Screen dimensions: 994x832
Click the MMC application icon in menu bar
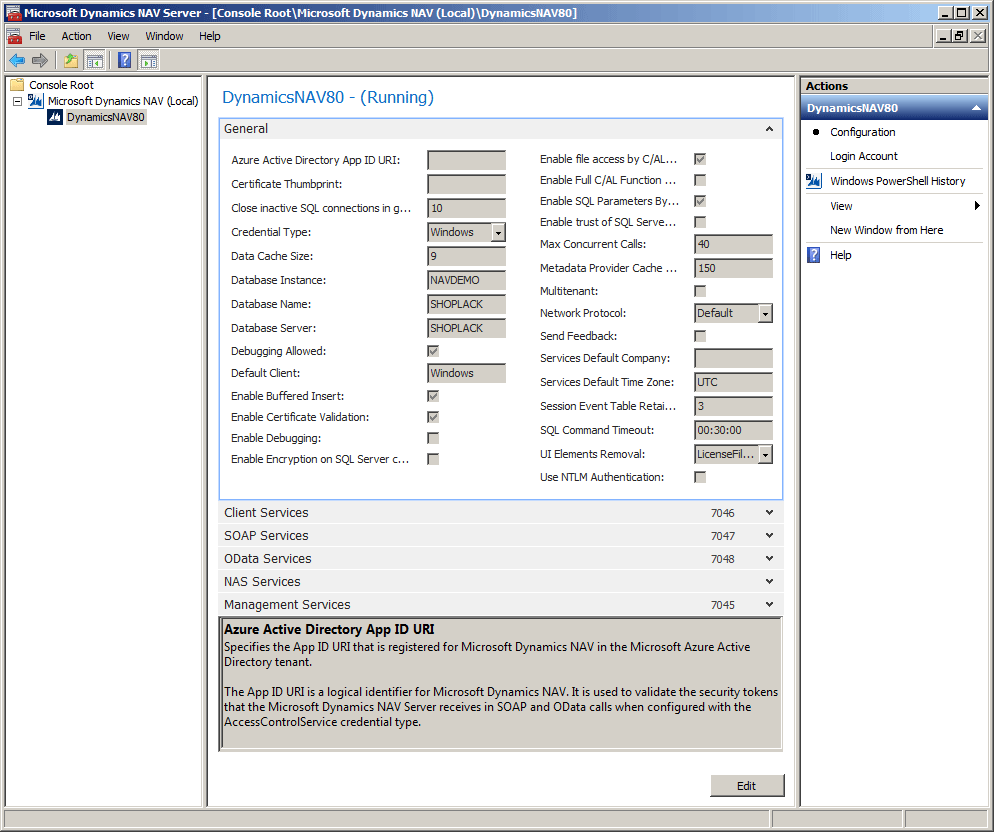point(14,36)
